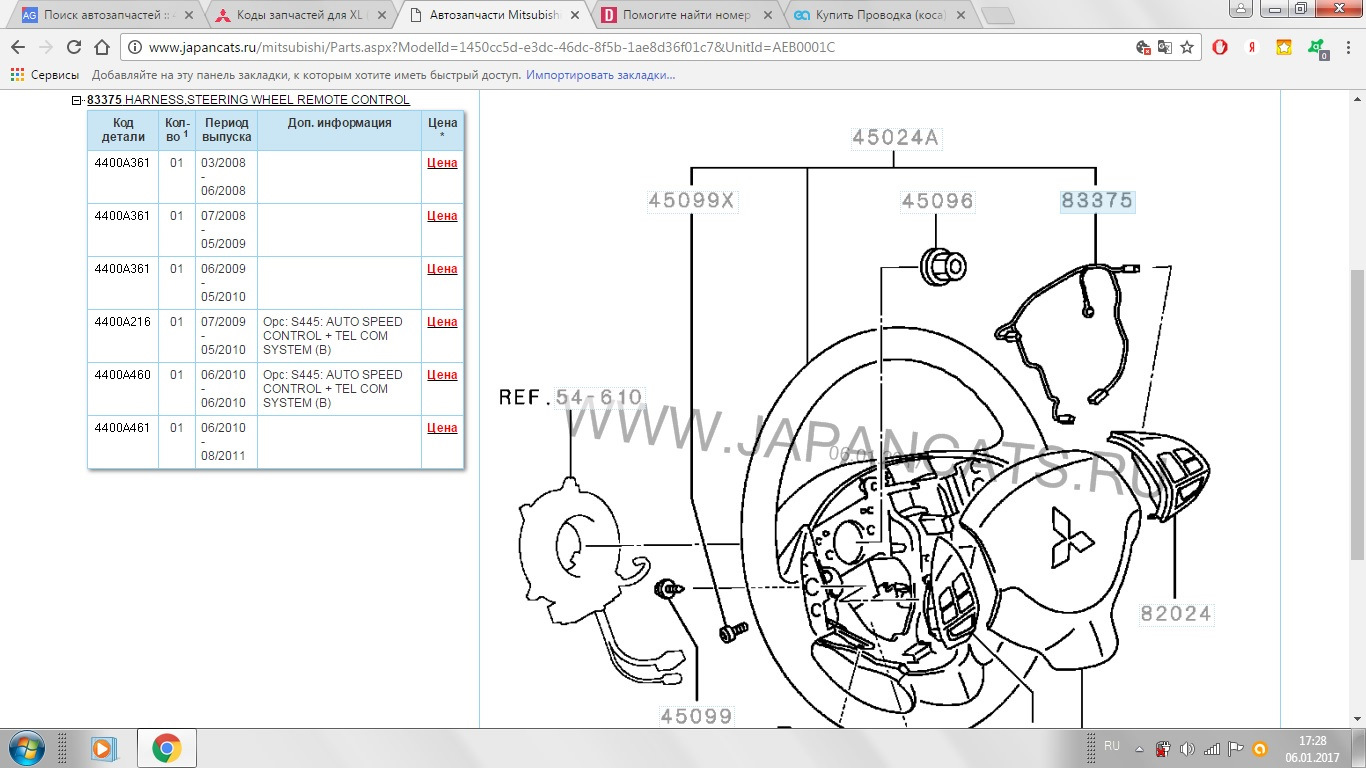Click the Chrome taskbar icon

pyautogui.click(x=166, y=748)
